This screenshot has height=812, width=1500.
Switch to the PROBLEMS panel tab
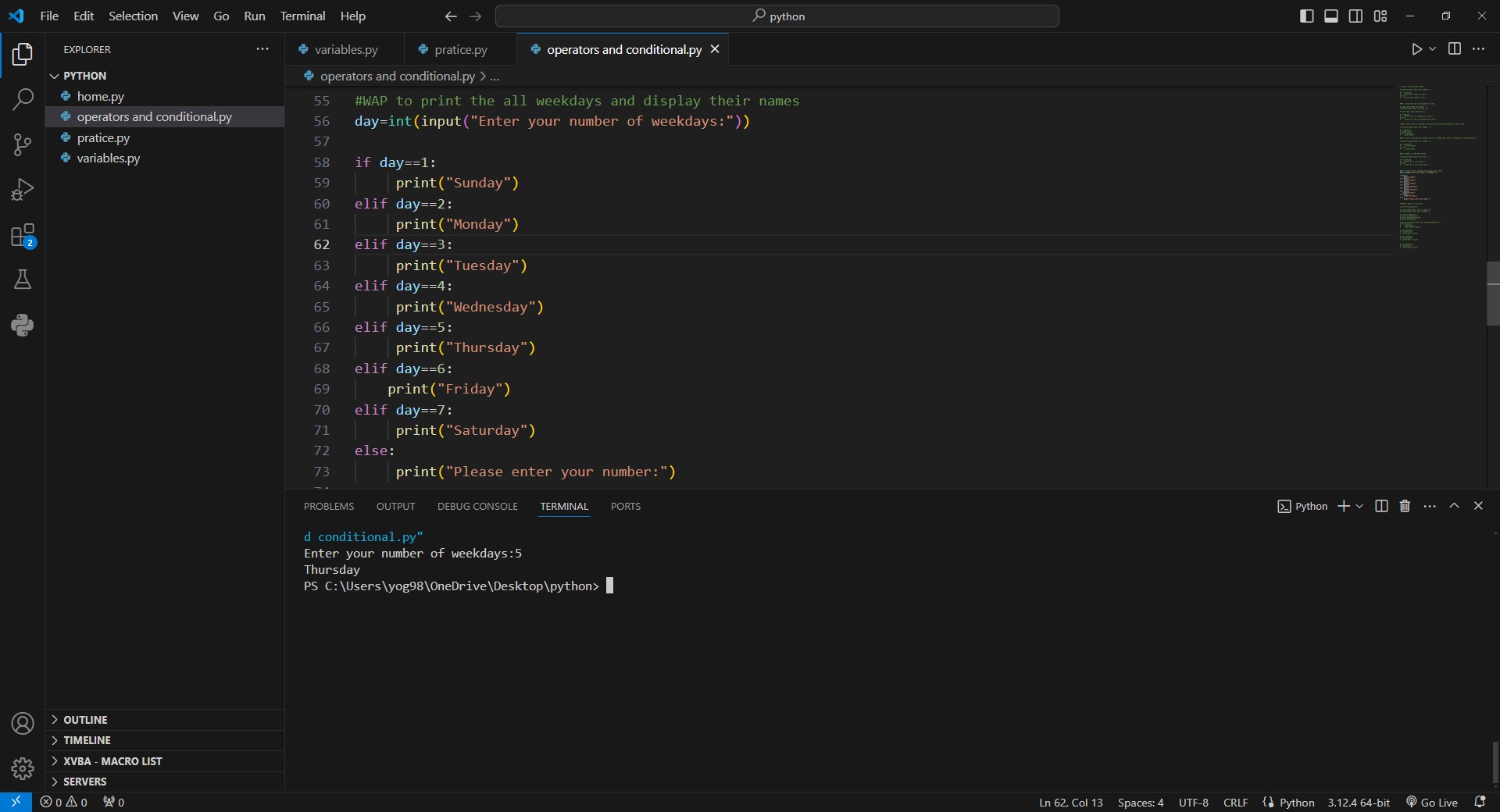pyautogui.click(x=329, y=506)
